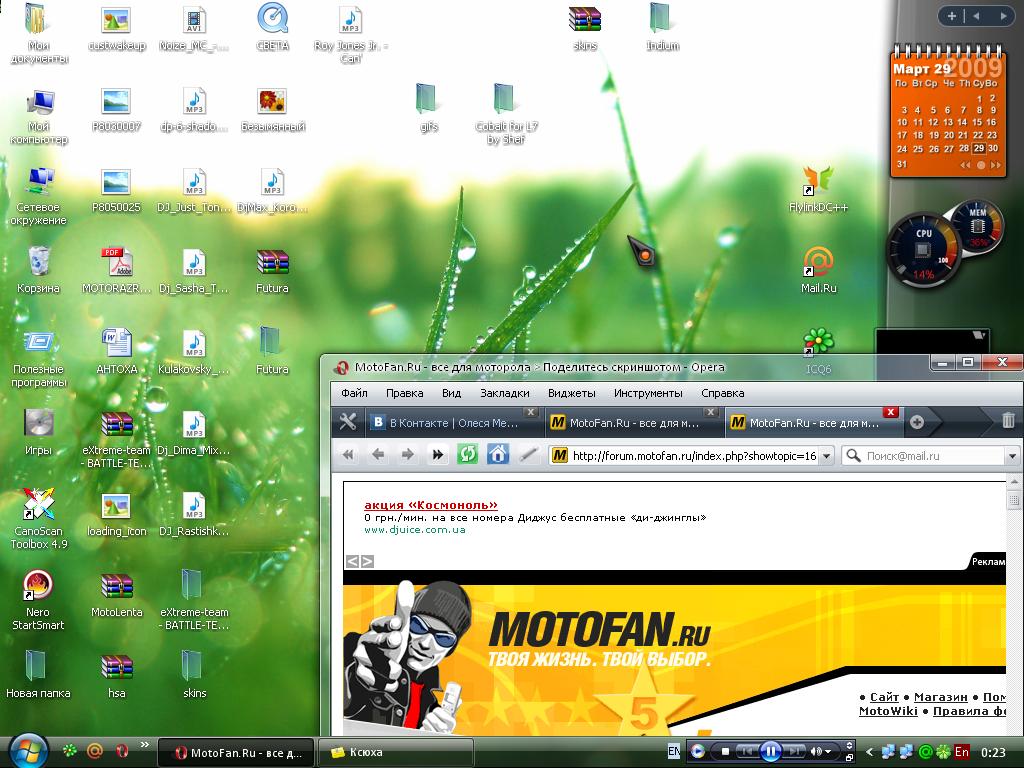This screenshot has width=1024, height=768.
Task: Expand the quick launch overflow chevron
Action: point(144,744)
